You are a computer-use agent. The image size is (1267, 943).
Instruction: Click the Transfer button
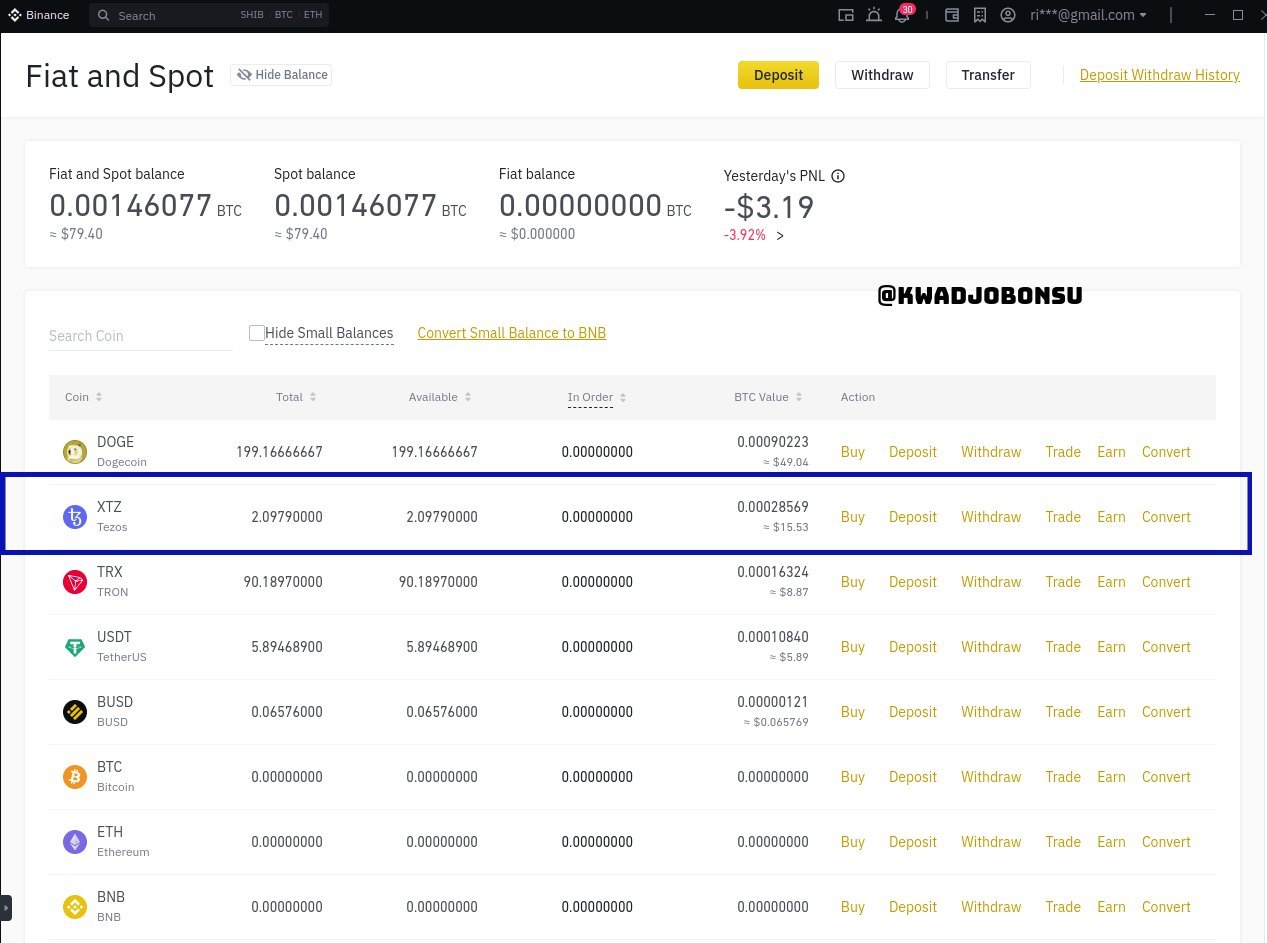pos(988,75)
